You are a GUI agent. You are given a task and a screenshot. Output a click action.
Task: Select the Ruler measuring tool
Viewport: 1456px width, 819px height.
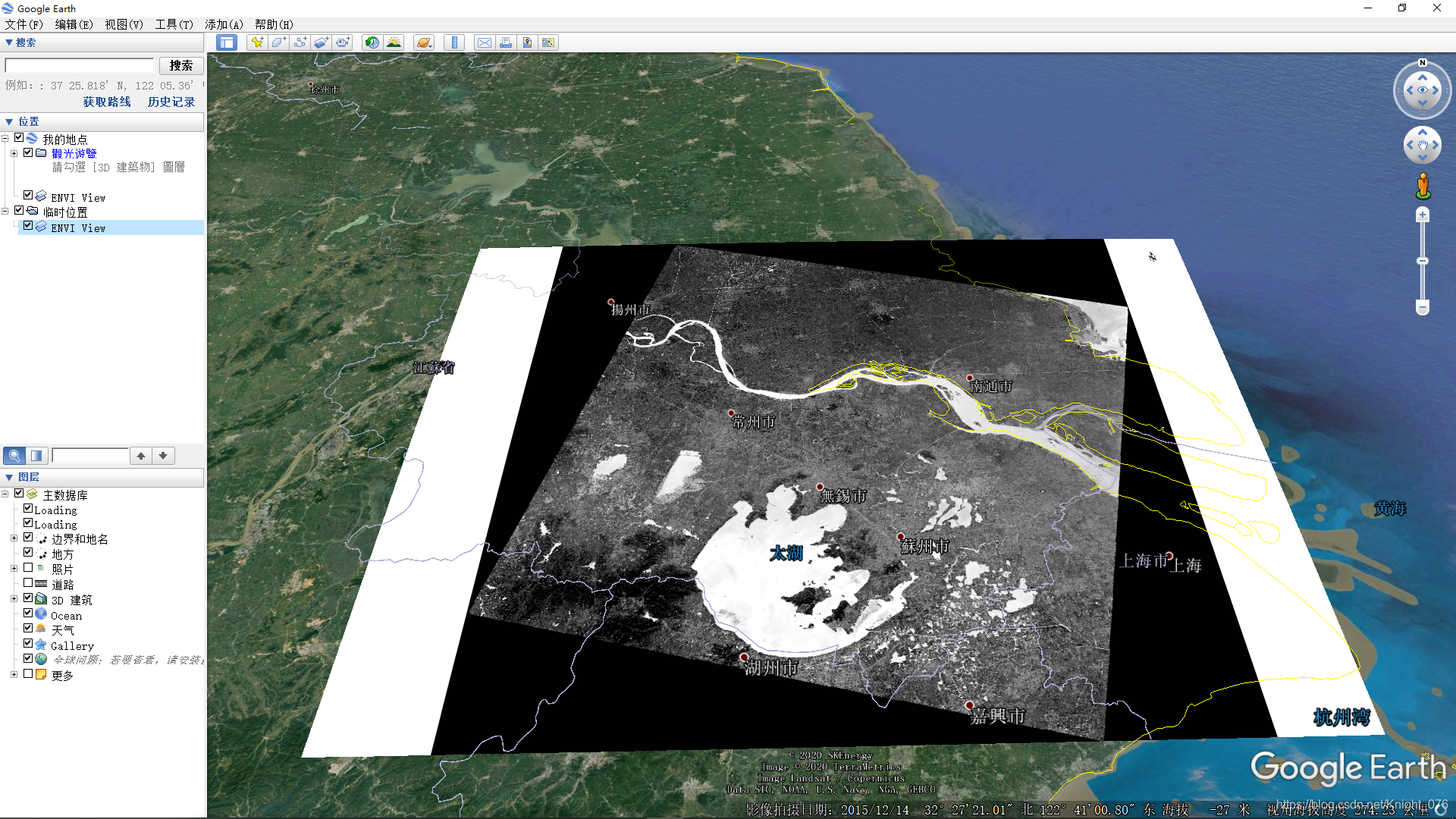454,42
